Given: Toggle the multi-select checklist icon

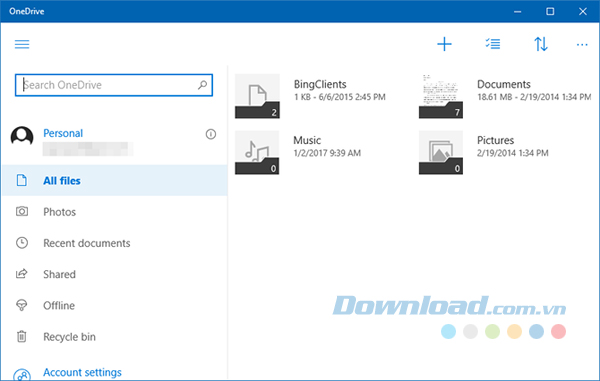Looking at the screenshot, I should pos(493,44).
